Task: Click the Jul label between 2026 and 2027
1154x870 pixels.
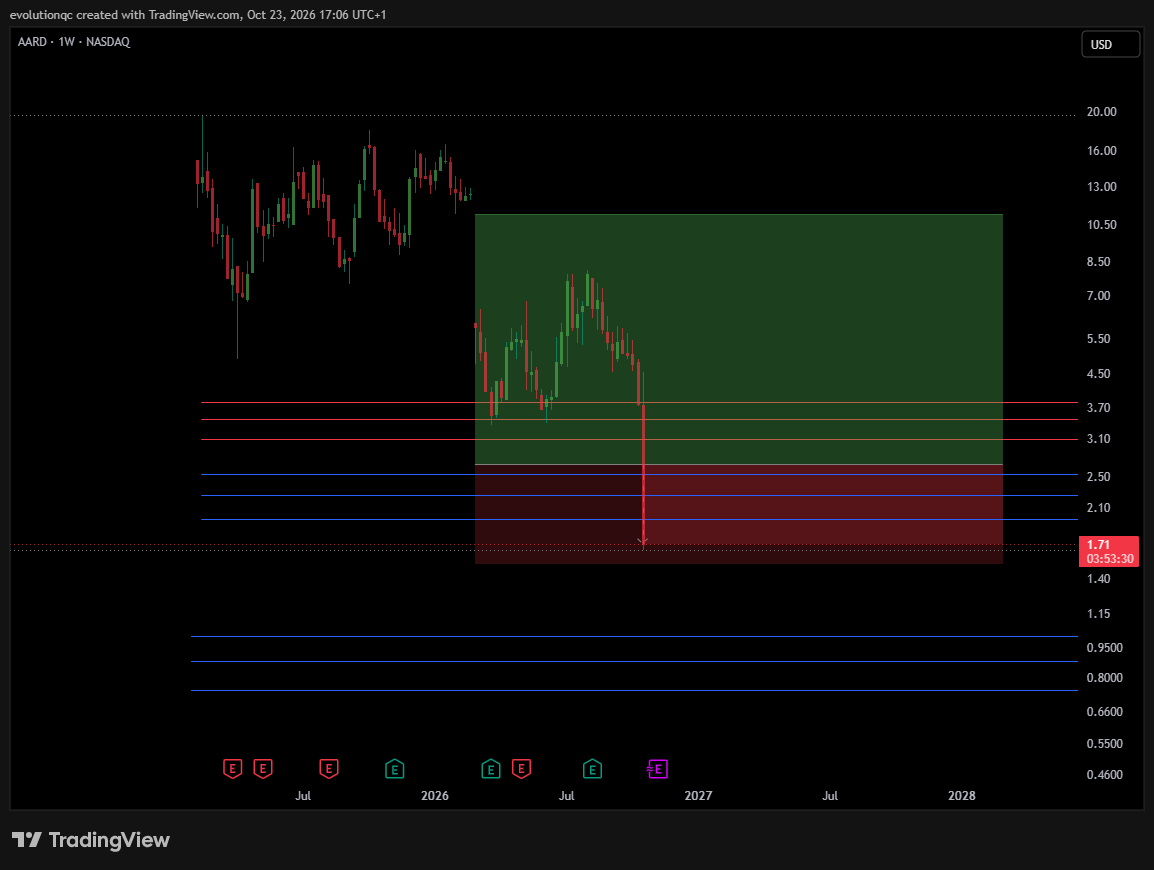Action: [x=567, y=796]
